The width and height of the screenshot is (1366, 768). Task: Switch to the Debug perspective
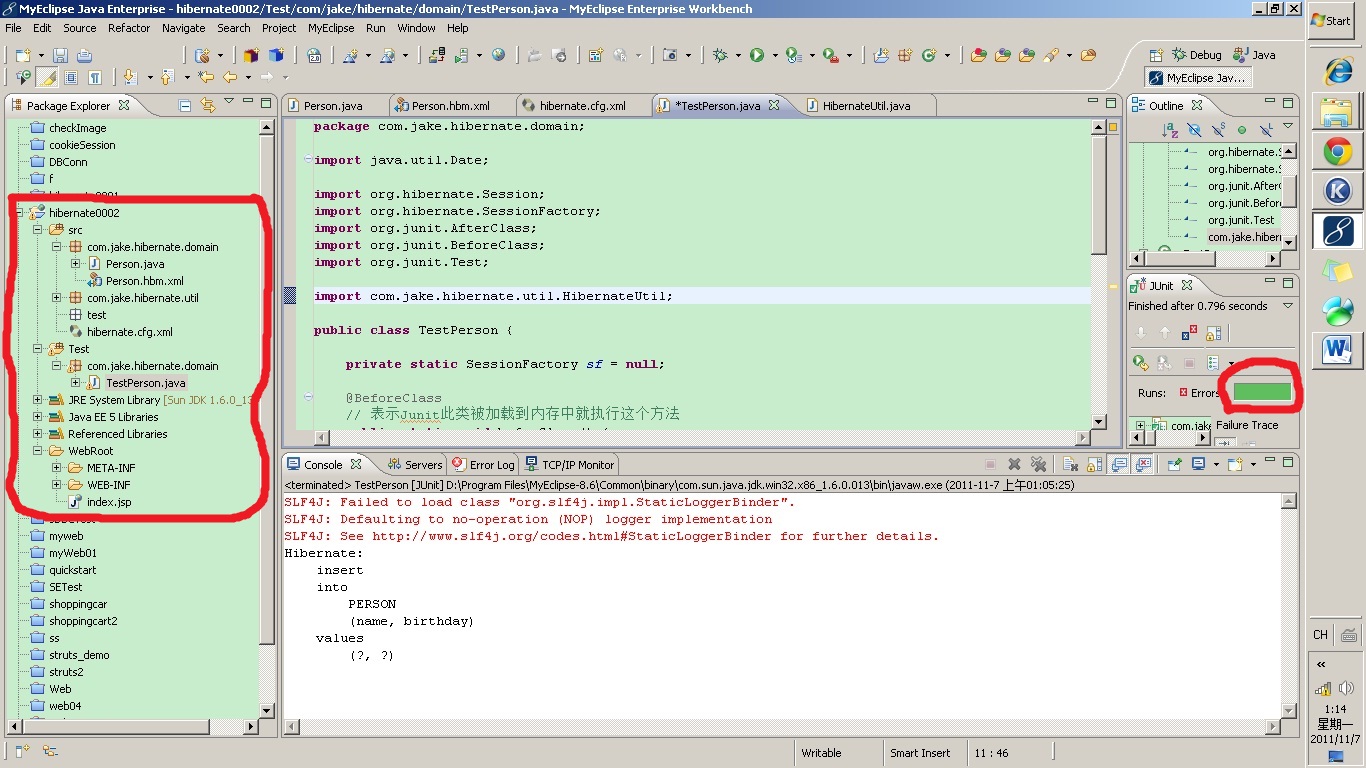1195,55
